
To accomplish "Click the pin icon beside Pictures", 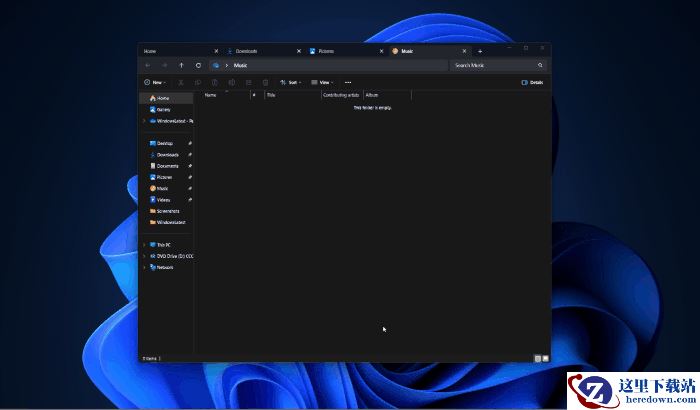I will coord(190,177).
